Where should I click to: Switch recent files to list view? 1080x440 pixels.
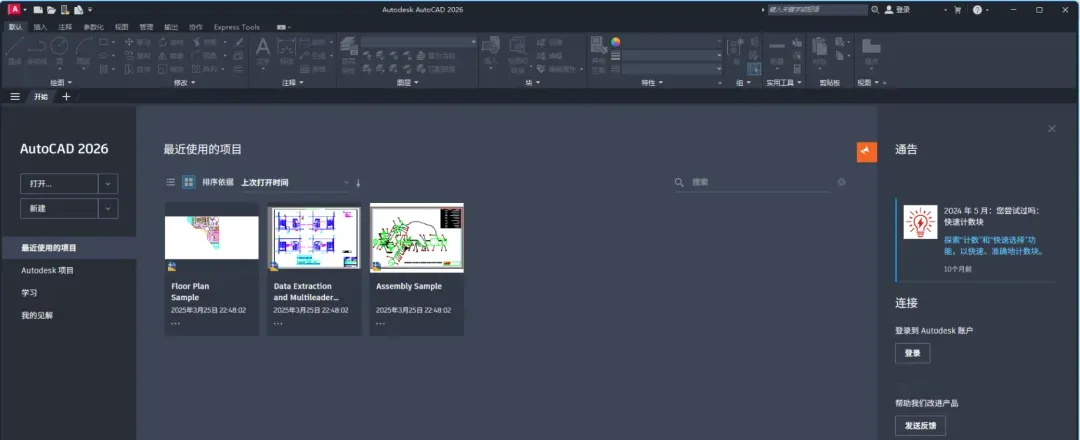tap(171, 182)
